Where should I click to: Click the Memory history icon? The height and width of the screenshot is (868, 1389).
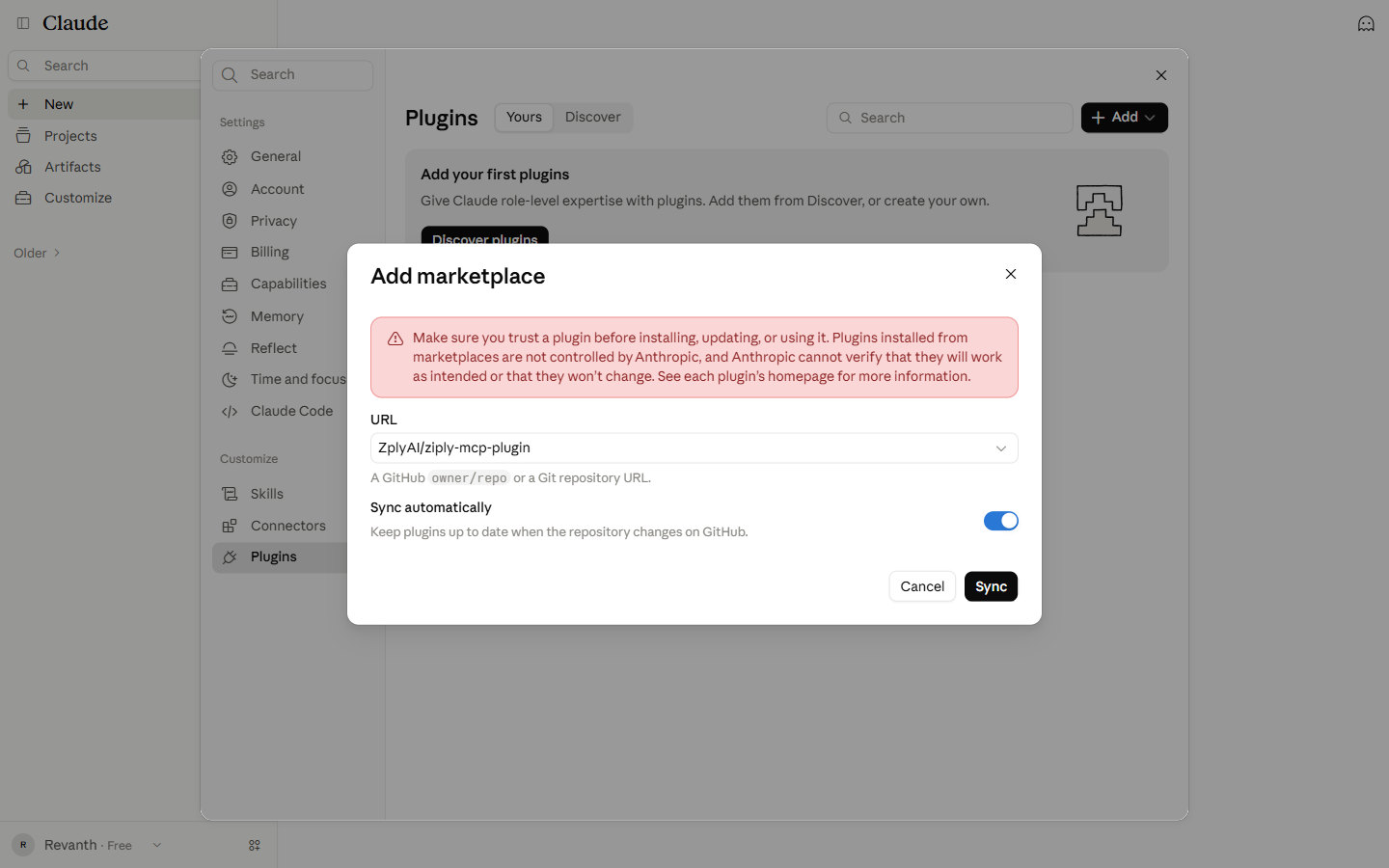coord(230,316)
